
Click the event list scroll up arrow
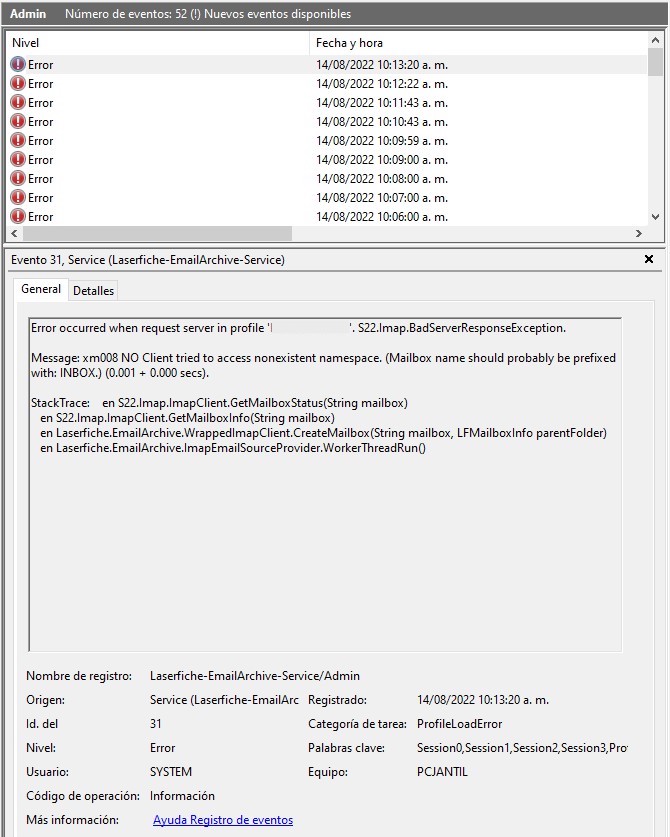(656, 40)
